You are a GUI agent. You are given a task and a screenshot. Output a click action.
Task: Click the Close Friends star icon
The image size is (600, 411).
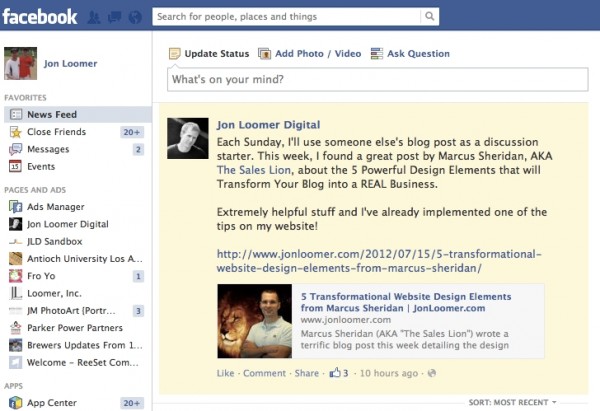coord(16,132)
